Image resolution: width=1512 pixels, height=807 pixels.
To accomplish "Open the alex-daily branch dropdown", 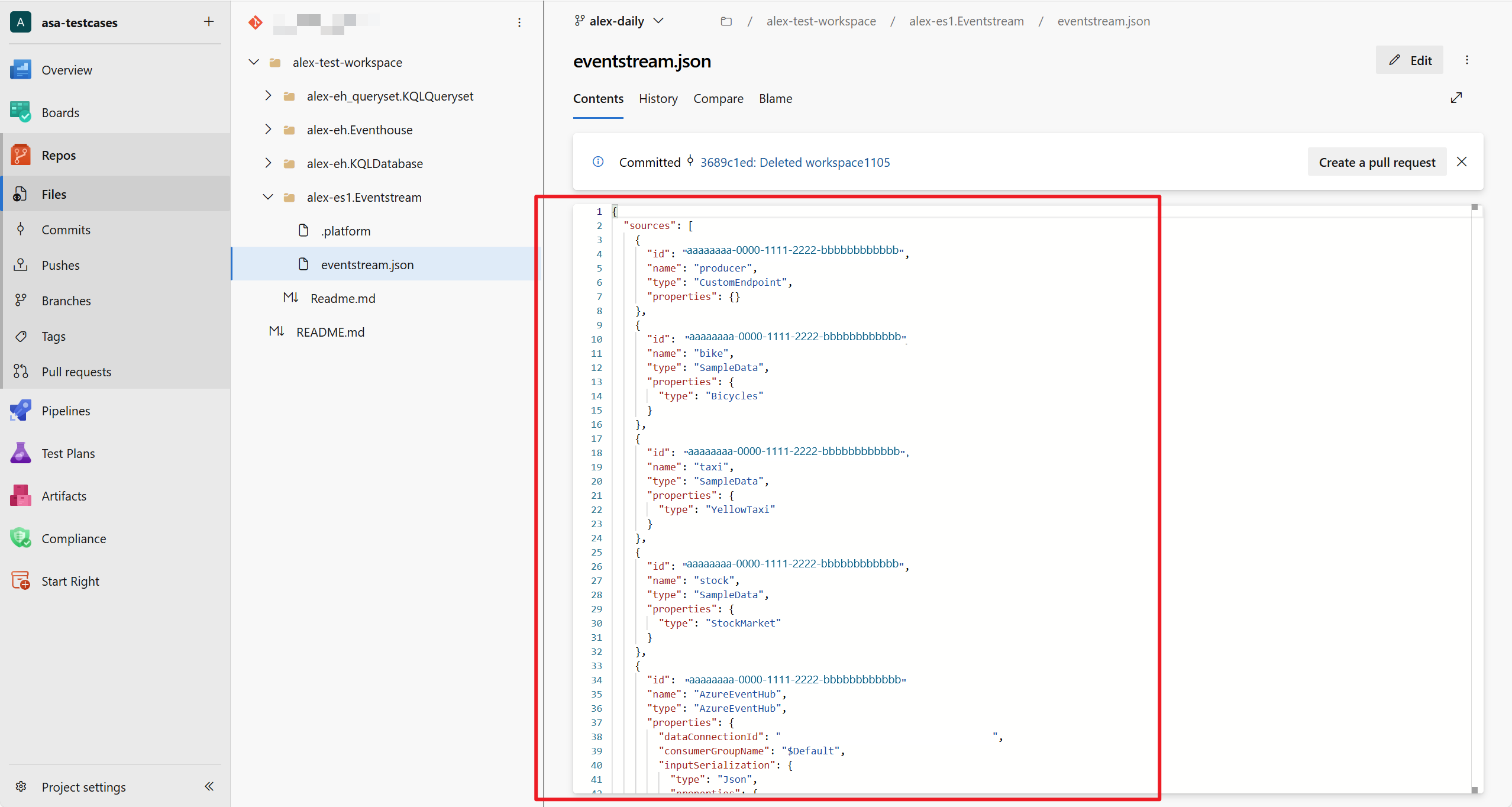I will [x=619, y=21].
